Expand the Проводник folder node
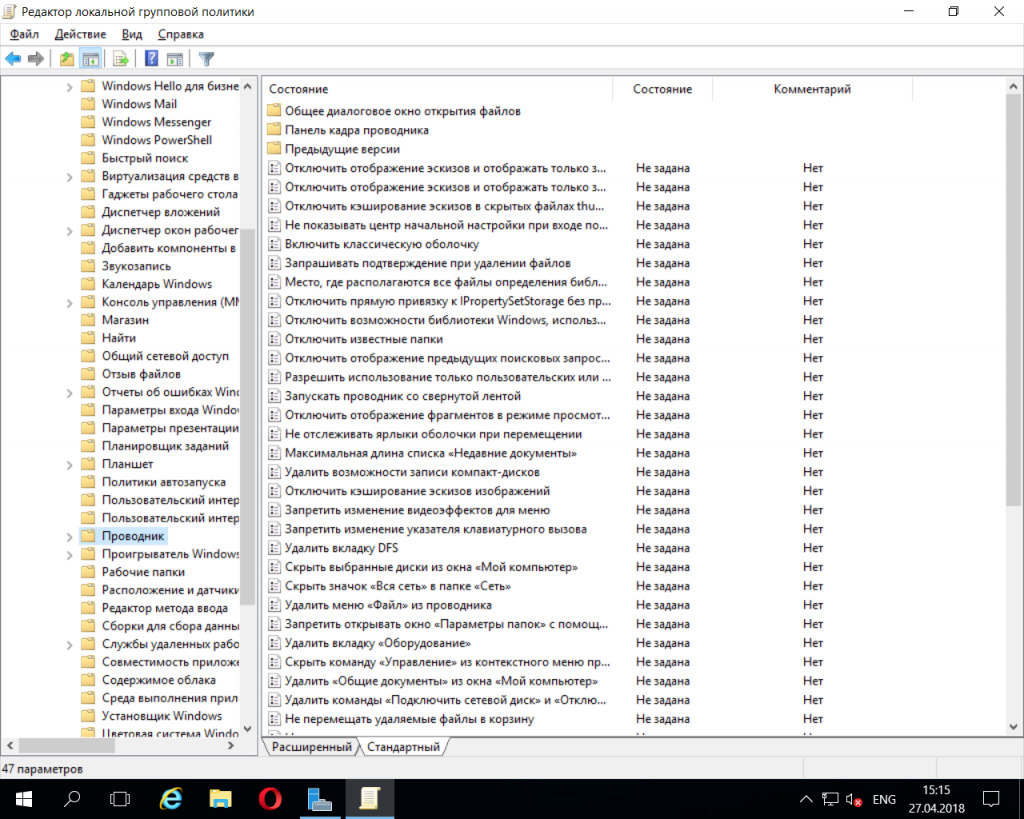Screen dimensions: 1024x819 coord(69,536)
